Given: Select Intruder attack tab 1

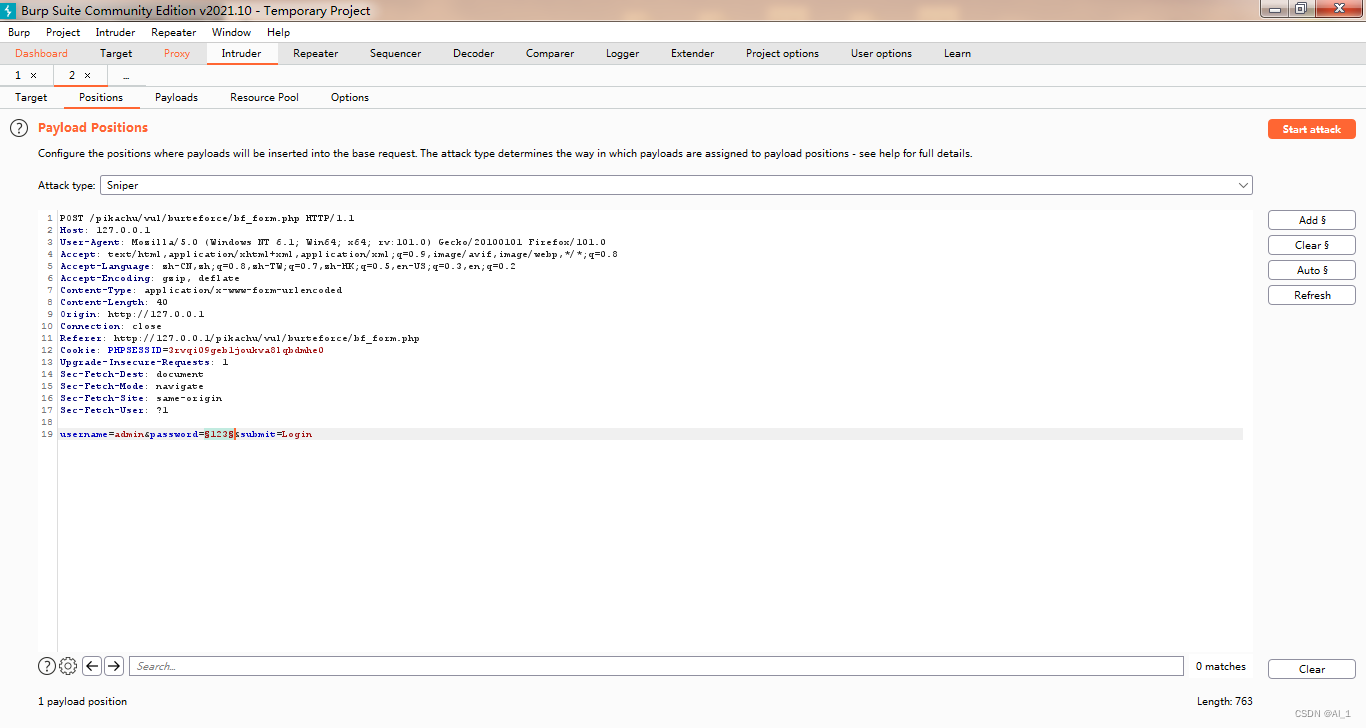Looking at the screenshot, I should (18, 76).
